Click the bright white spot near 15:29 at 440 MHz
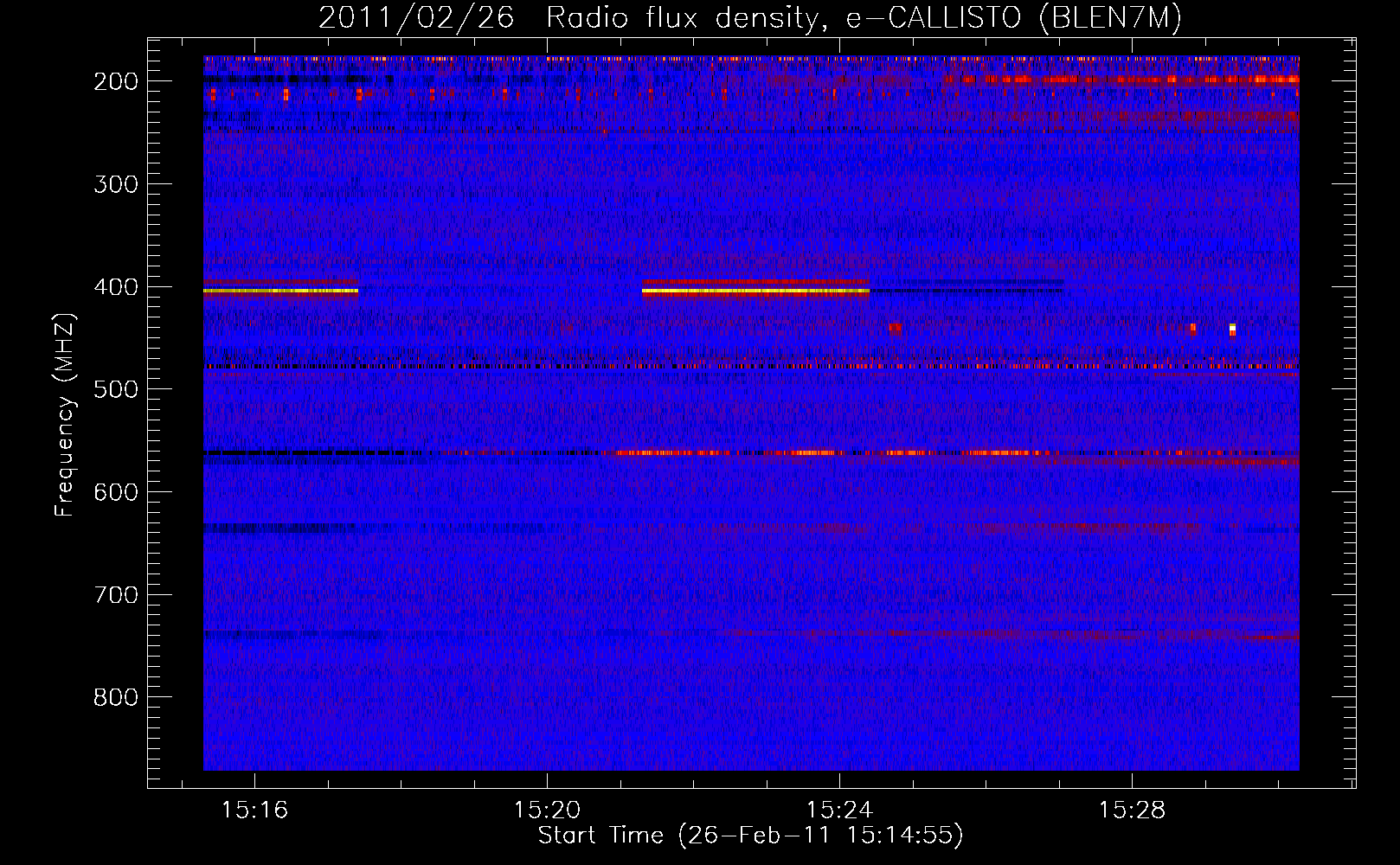The height and width of the screenshot is (865, 1400). coord(1232,329)
